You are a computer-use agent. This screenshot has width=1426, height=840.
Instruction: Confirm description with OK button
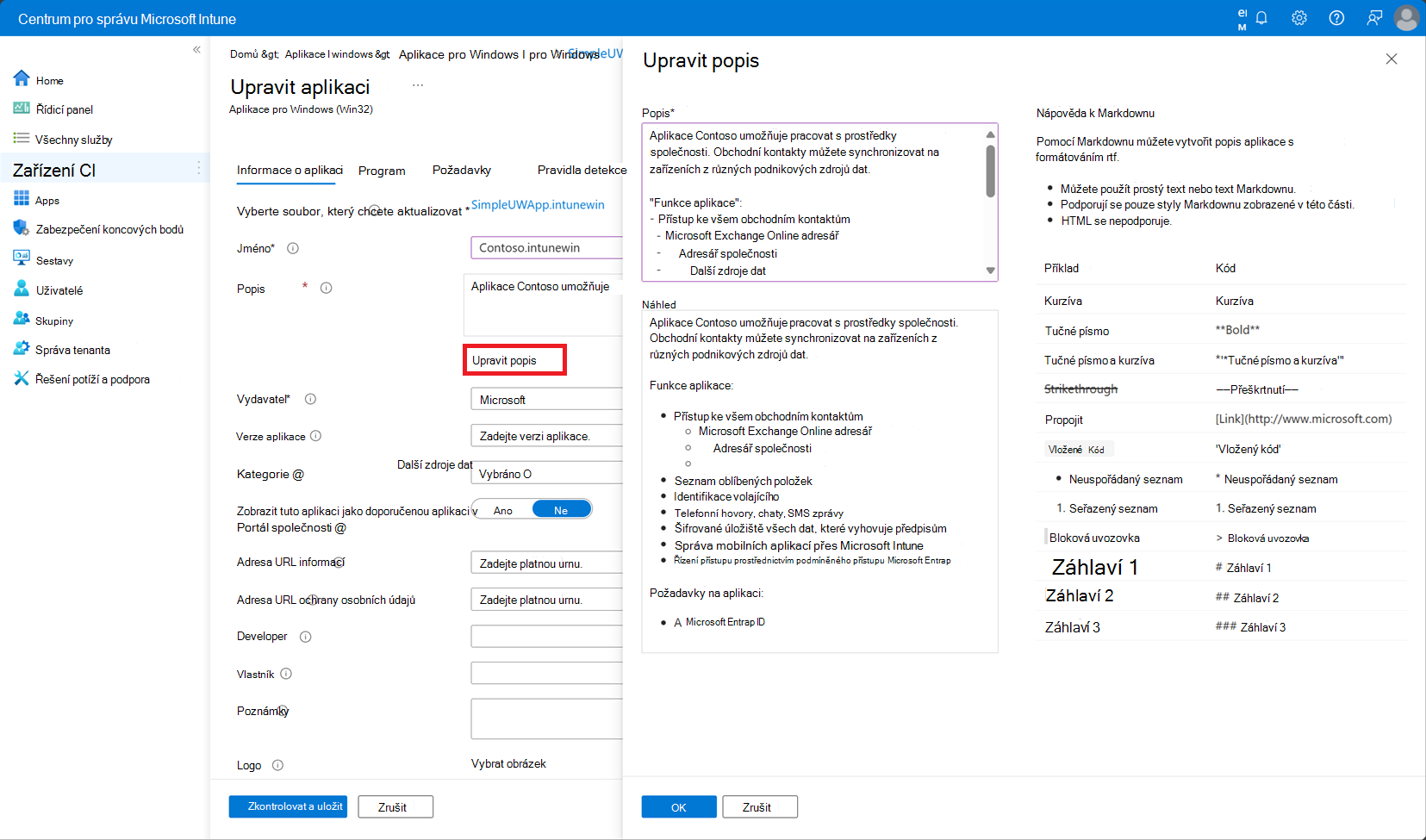pos(679,806)
